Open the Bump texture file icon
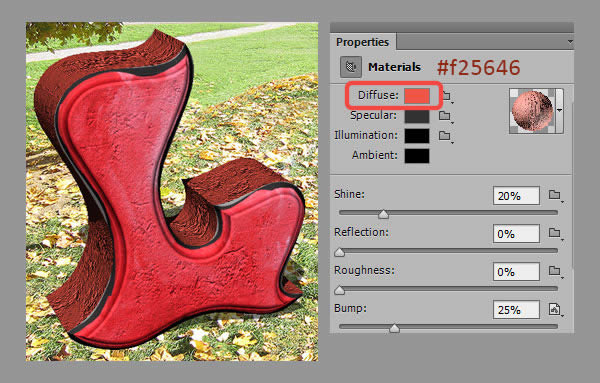This screenshot has width=600, height=383. coord(555,309)
